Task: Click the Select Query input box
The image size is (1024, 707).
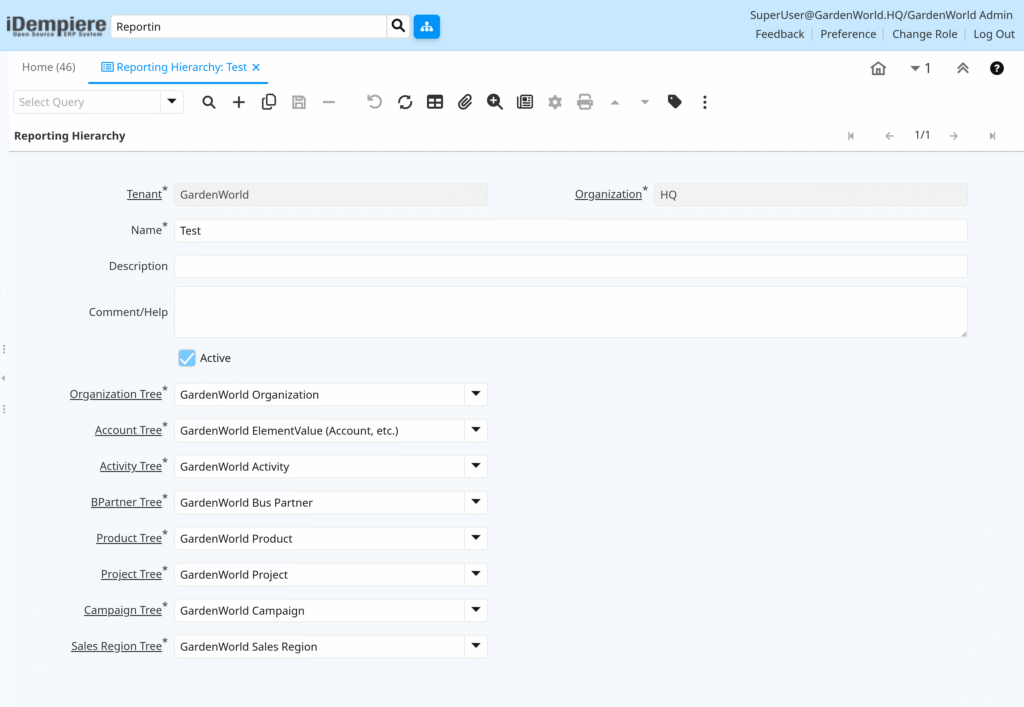Action: coord(87,102)
